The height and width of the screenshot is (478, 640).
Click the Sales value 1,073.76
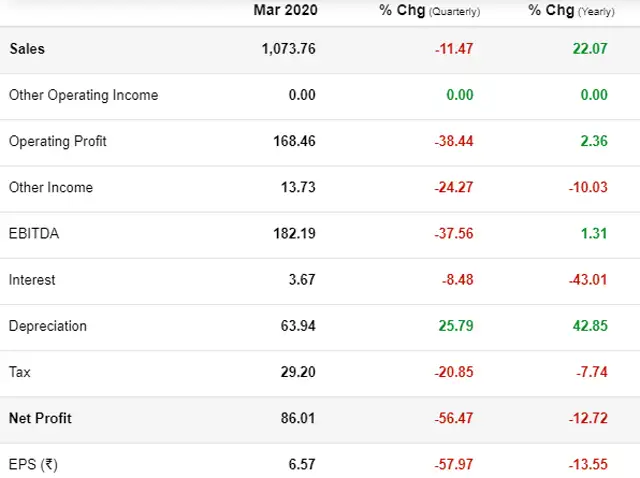287,48
